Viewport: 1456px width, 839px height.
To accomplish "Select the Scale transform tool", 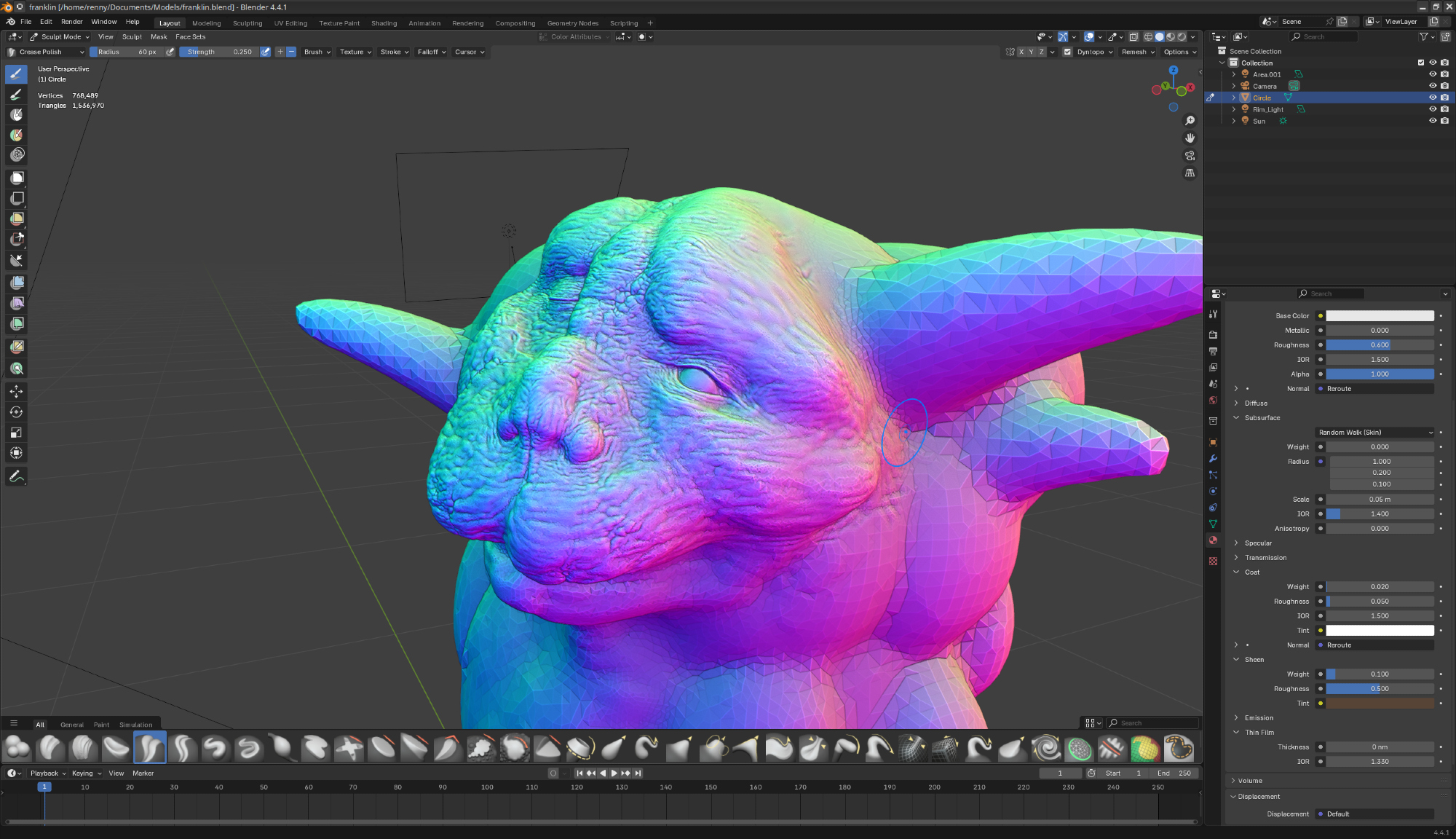I will click(16, 433).
